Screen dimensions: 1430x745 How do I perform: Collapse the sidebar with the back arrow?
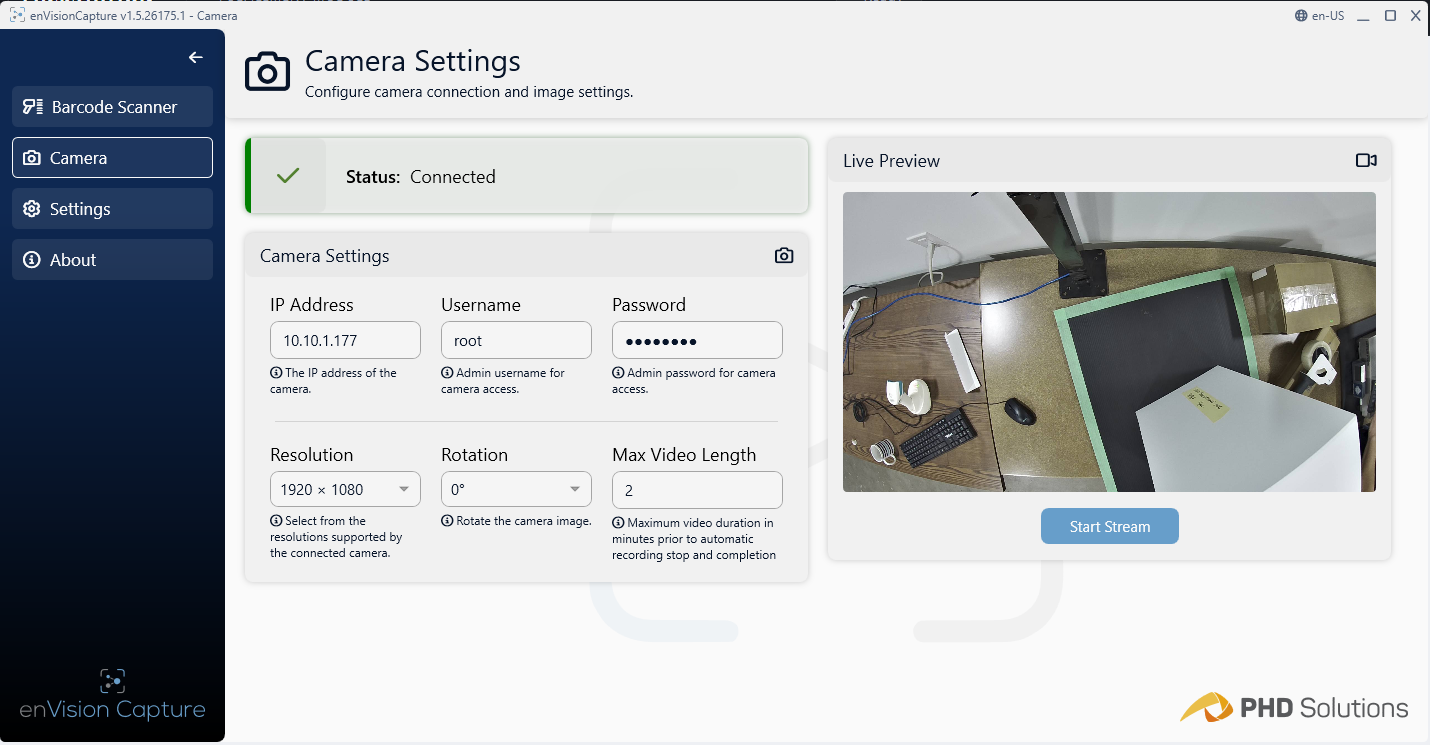[196, 58]
